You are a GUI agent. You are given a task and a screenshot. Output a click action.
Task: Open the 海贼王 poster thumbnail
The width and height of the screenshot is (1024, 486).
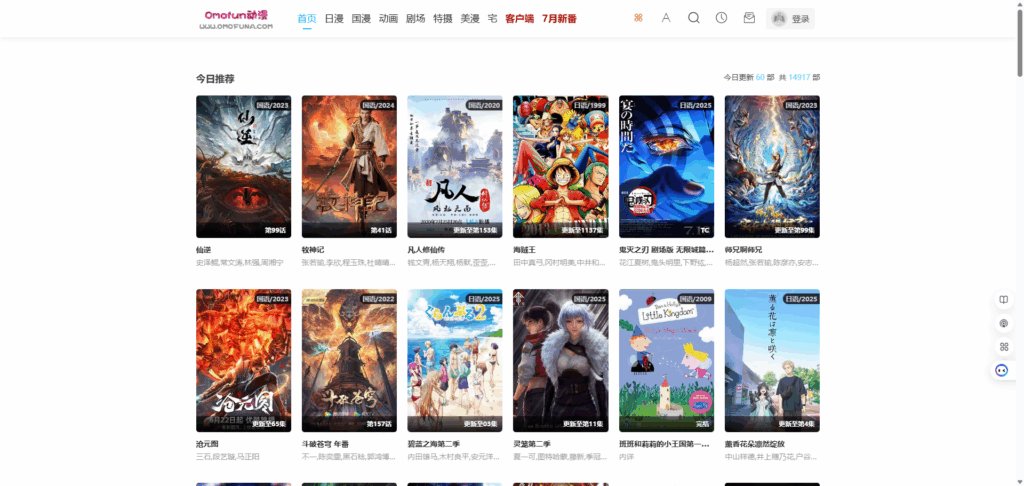pos(561,167)
